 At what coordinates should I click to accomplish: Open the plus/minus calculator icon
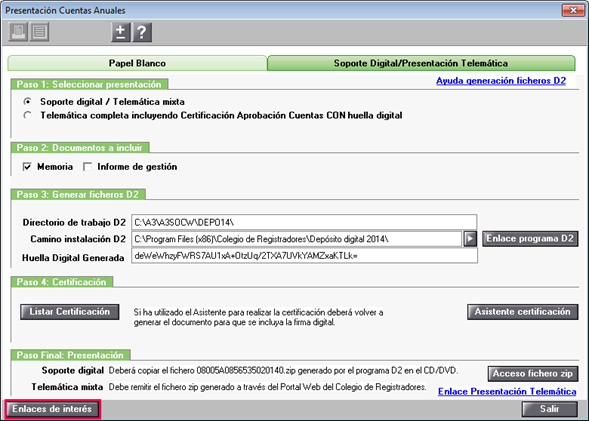121,32
